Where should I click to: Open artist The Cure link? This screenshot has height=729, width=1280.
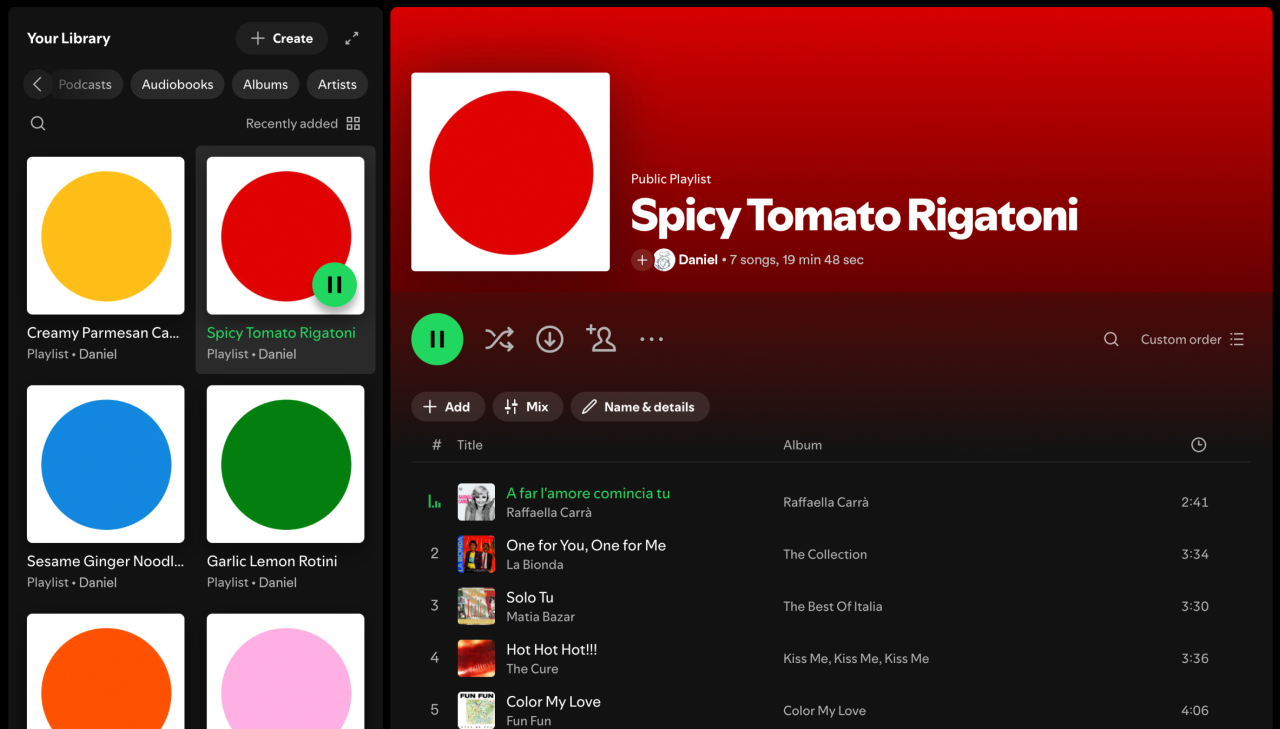pos(532,669)
